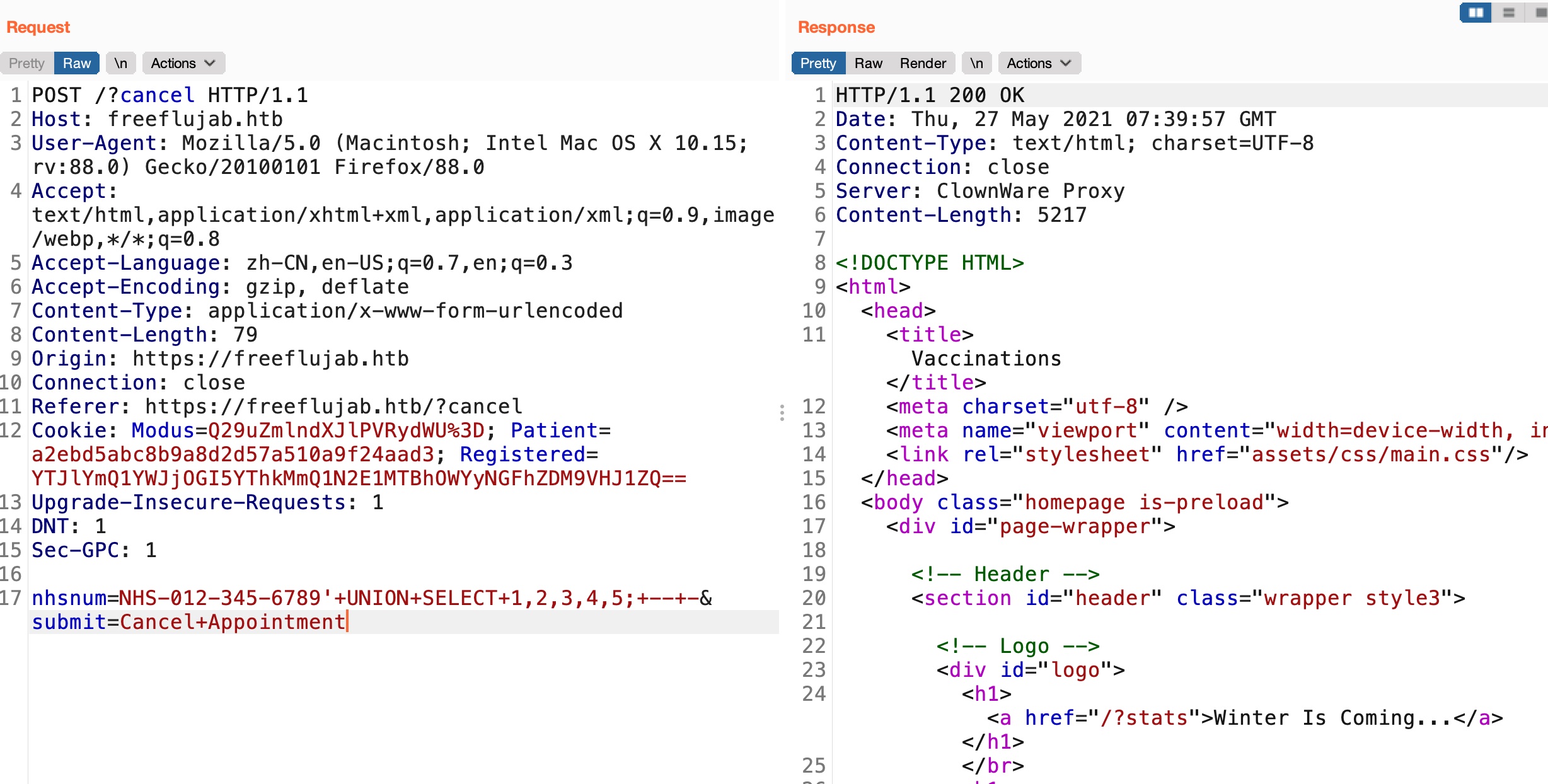Click the /?stats href in response
The width and height of the screenshot is (1548, 784).
tap(1144, 718)
